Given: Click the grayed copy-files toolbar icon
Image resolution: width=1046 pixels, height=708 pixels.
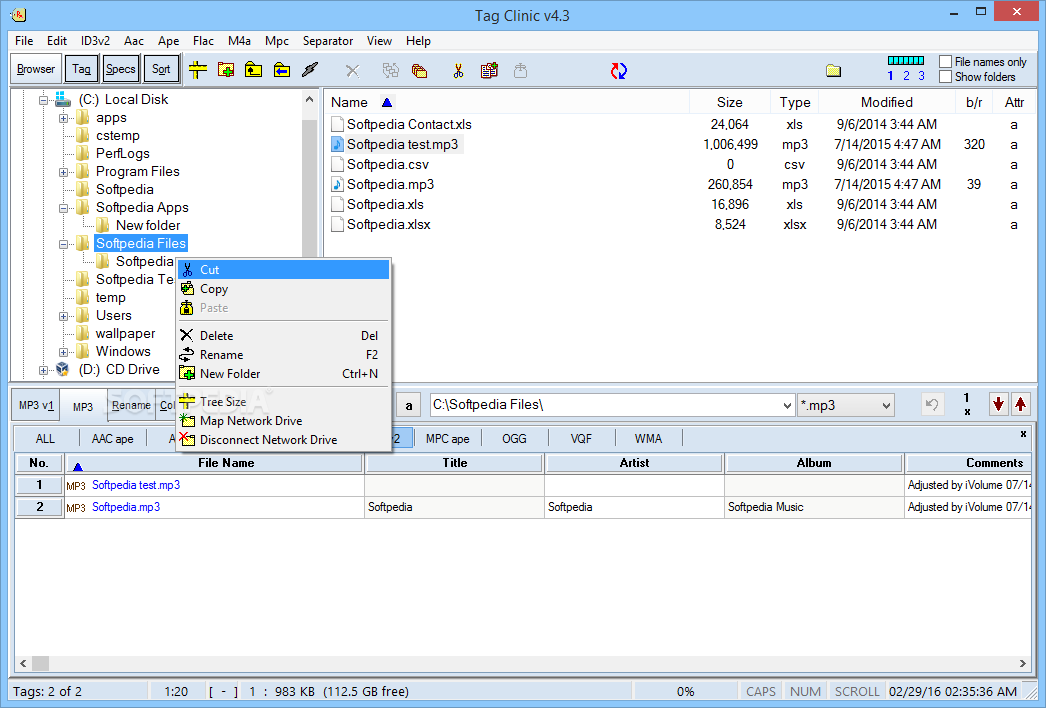Looking at the screenshot, I should [390, 70].
